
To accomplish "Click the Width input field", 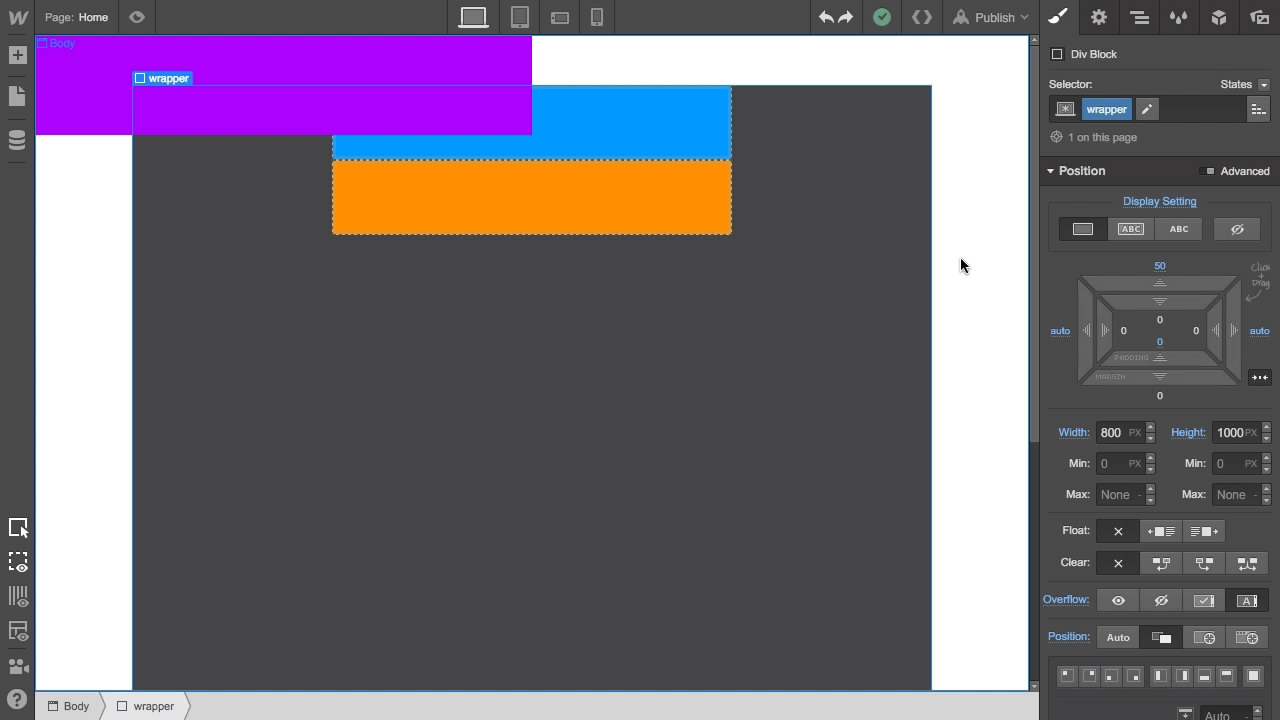I will 1120,433.
